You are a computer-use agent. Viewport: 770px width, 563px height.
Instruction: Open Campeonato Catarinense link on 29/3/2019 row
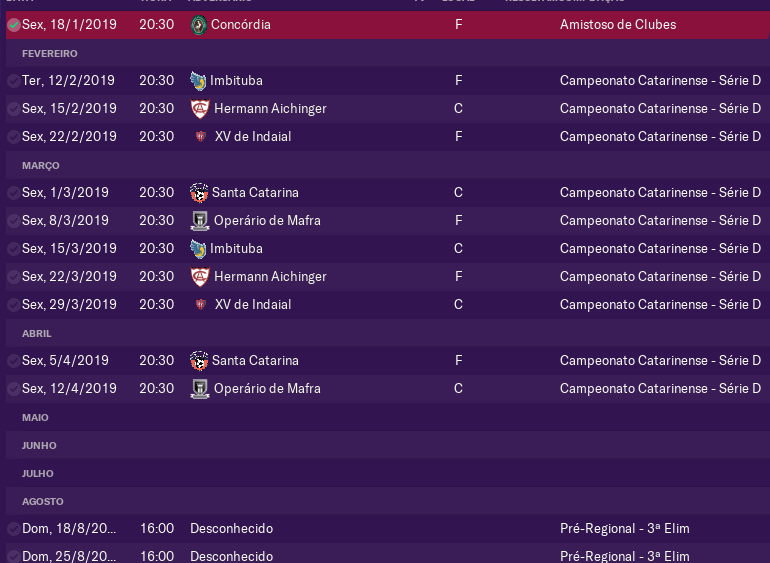point(660,305)
